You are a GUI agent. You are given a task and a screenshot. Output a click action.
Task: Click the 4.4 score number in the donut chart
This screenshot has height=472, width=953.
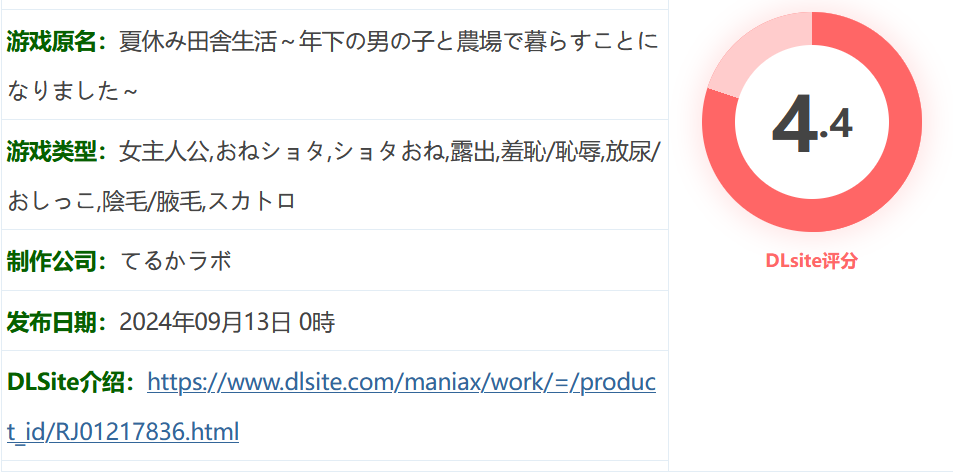point(812,124)
